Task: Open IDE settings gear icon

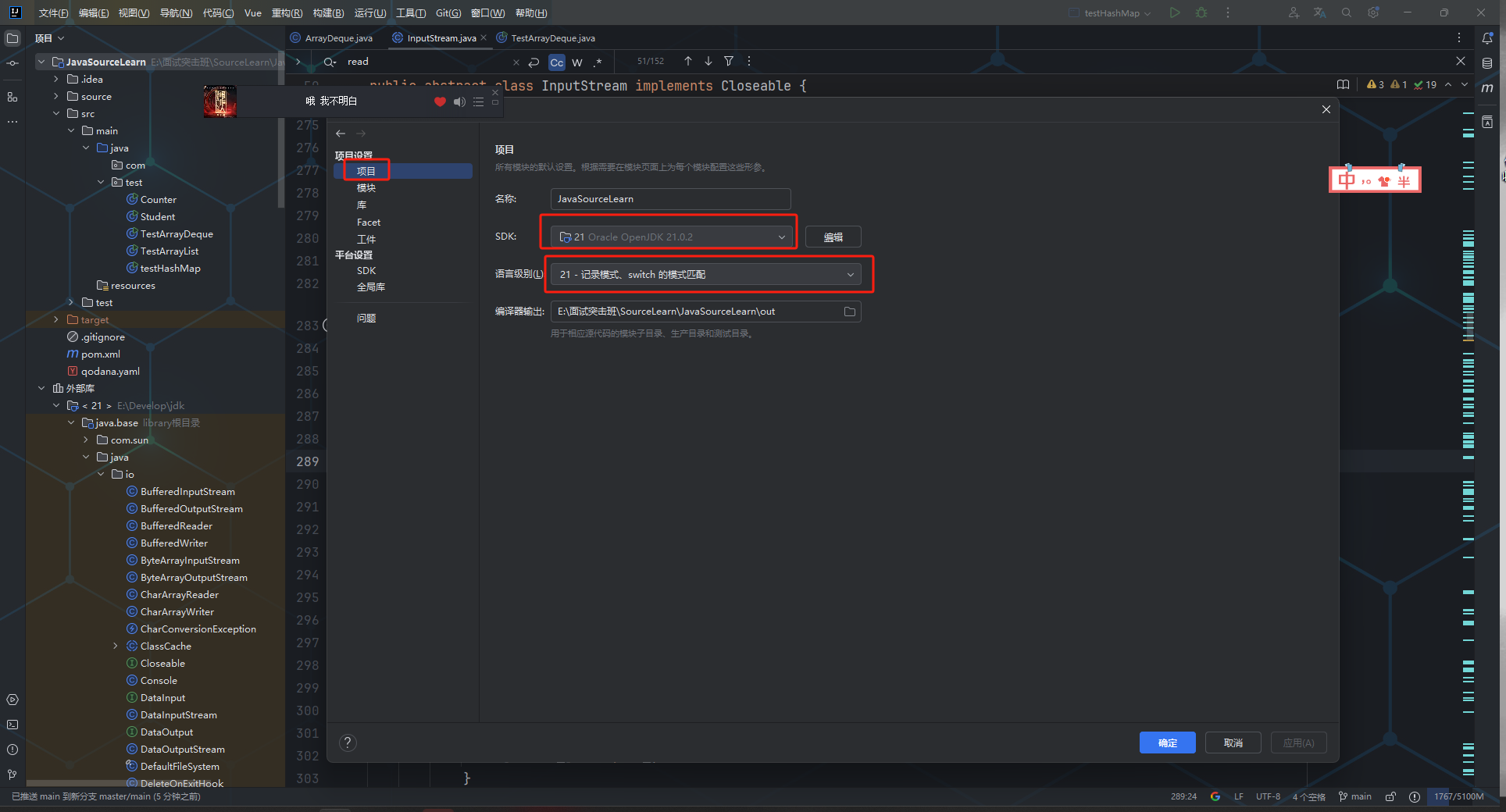Action: [x=1373, y=12]
